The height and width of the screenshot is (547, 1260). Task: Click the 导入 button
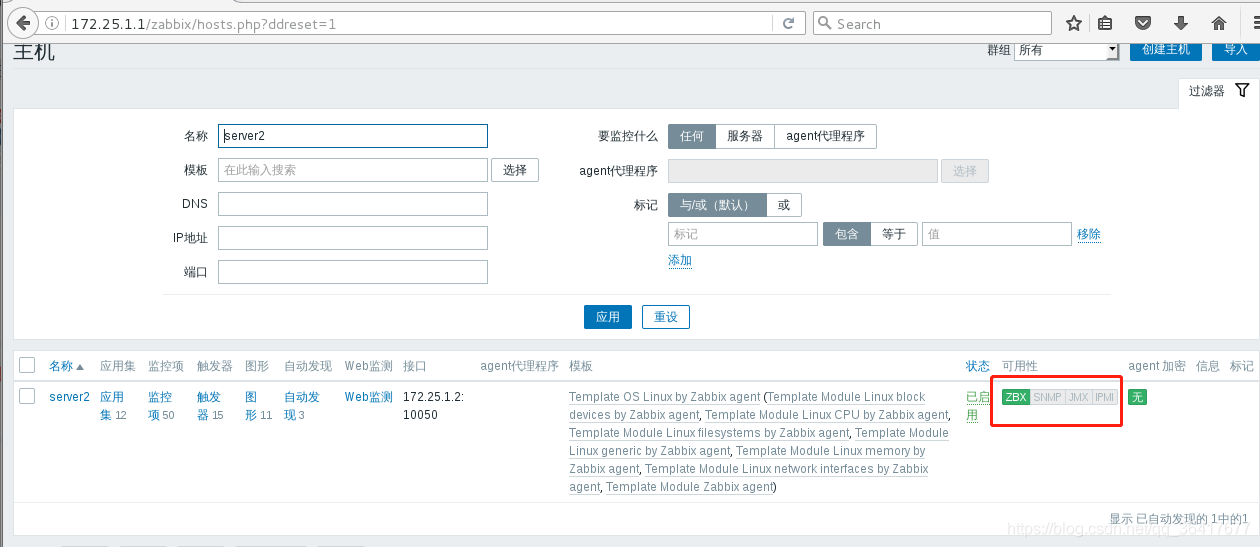pyautogui.click(x=1235, y=49)
